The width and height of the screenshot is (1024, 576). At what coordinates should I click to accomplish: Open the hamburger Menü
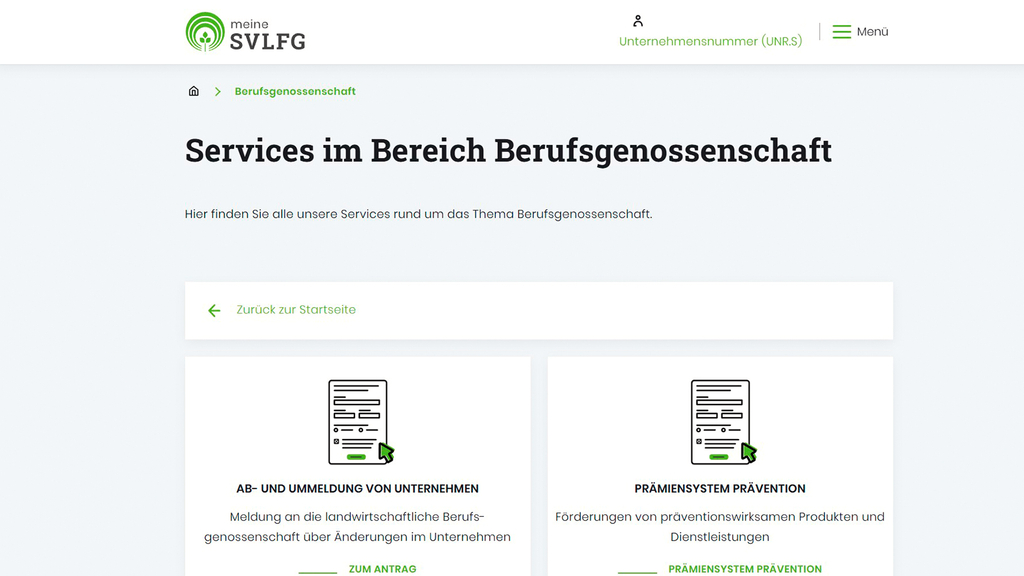click(x=841, y=31)
